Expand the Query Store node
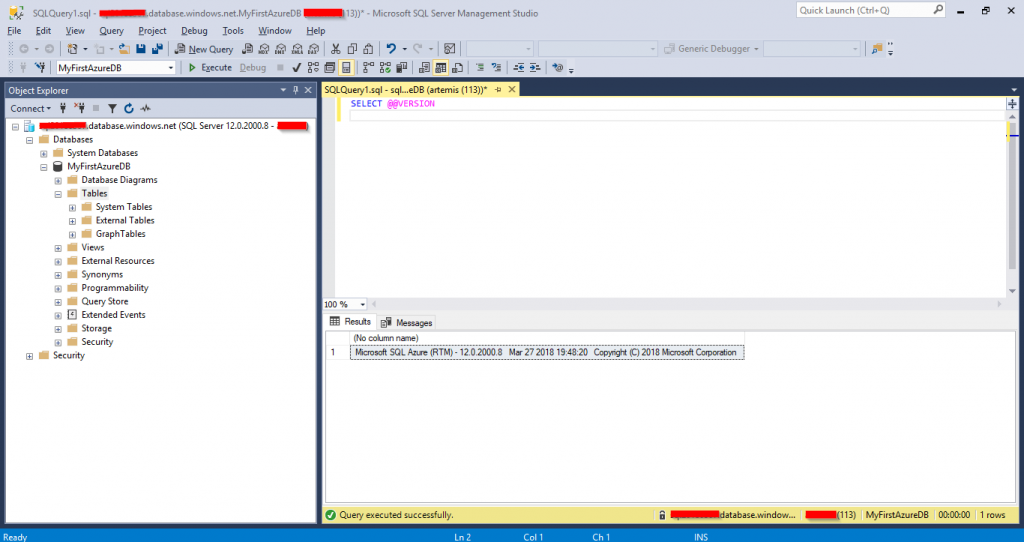Viewport: 1024px width, 542px height. pyautogui.click(x=58, y=302)
